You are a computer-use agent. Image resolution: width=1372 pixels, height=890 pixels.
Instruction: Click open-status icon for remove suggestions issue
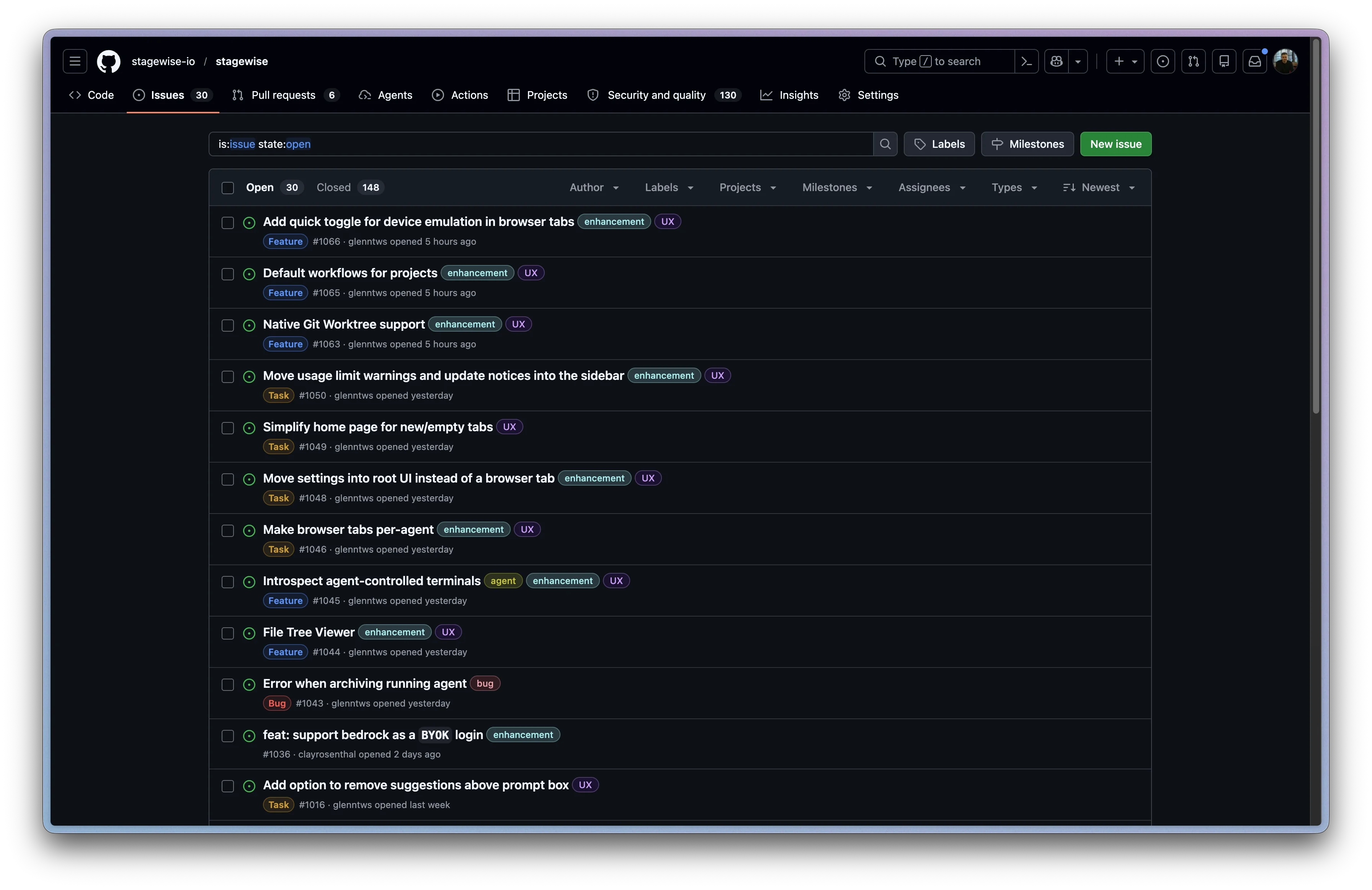[249, 787]
